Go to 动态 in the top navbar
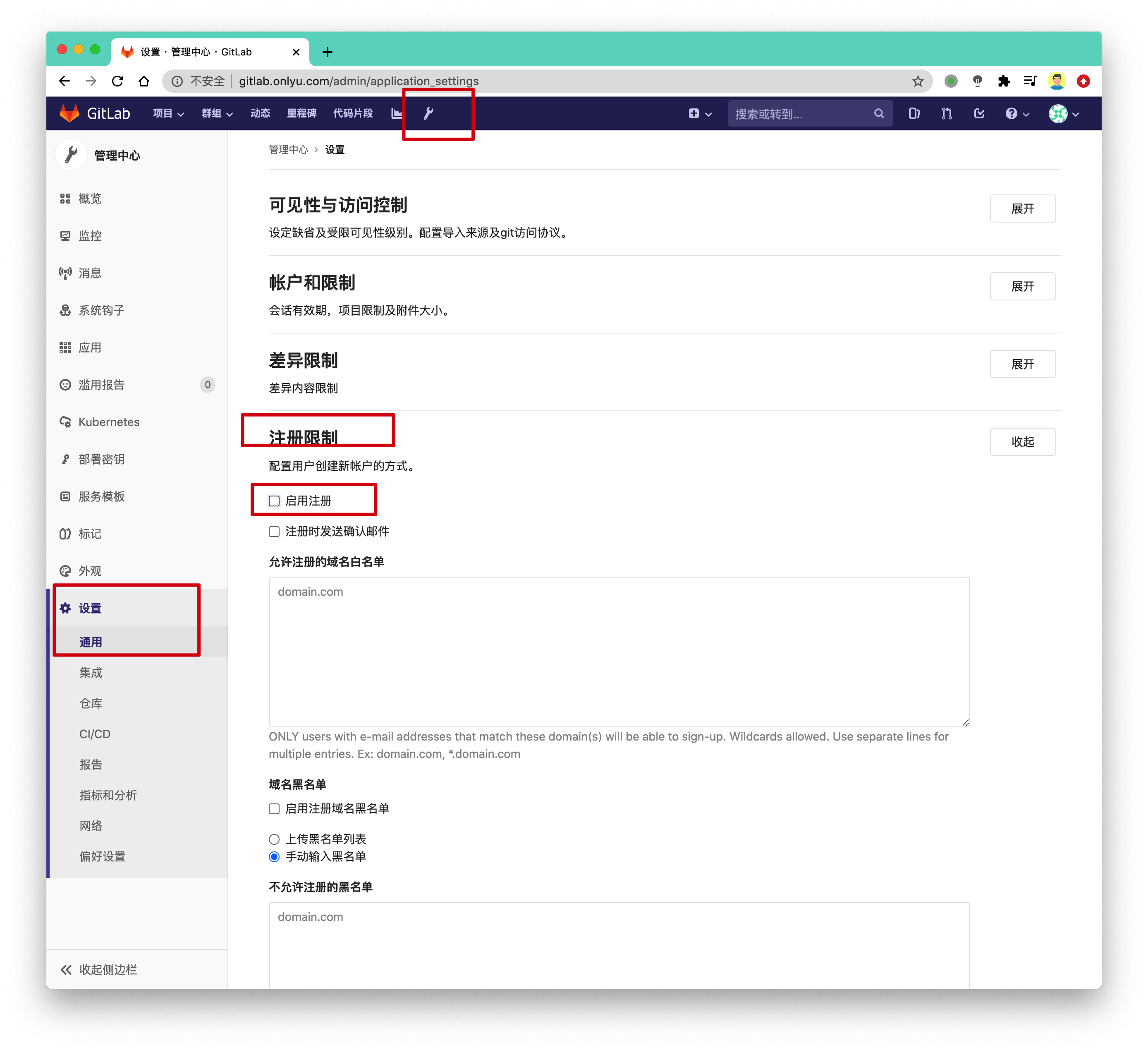1148x1050 pixels. 260,113
